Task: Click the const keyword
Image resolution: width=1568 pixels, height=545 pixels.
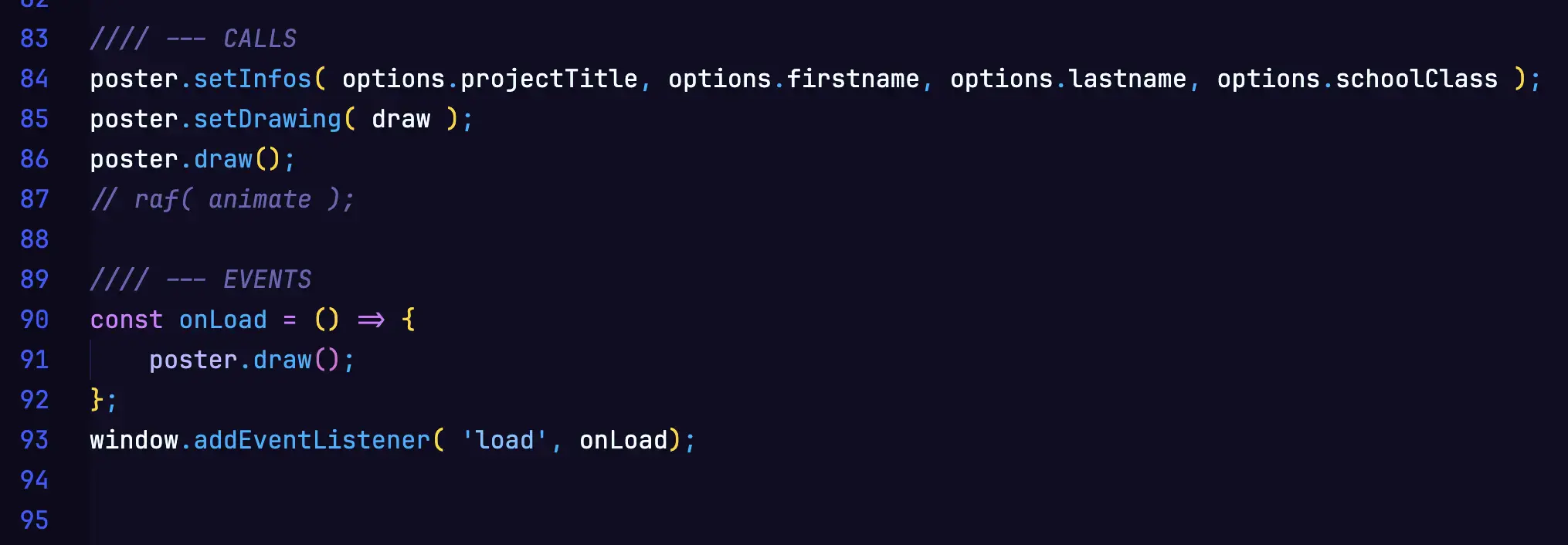Action: click(x=126, y=320)
